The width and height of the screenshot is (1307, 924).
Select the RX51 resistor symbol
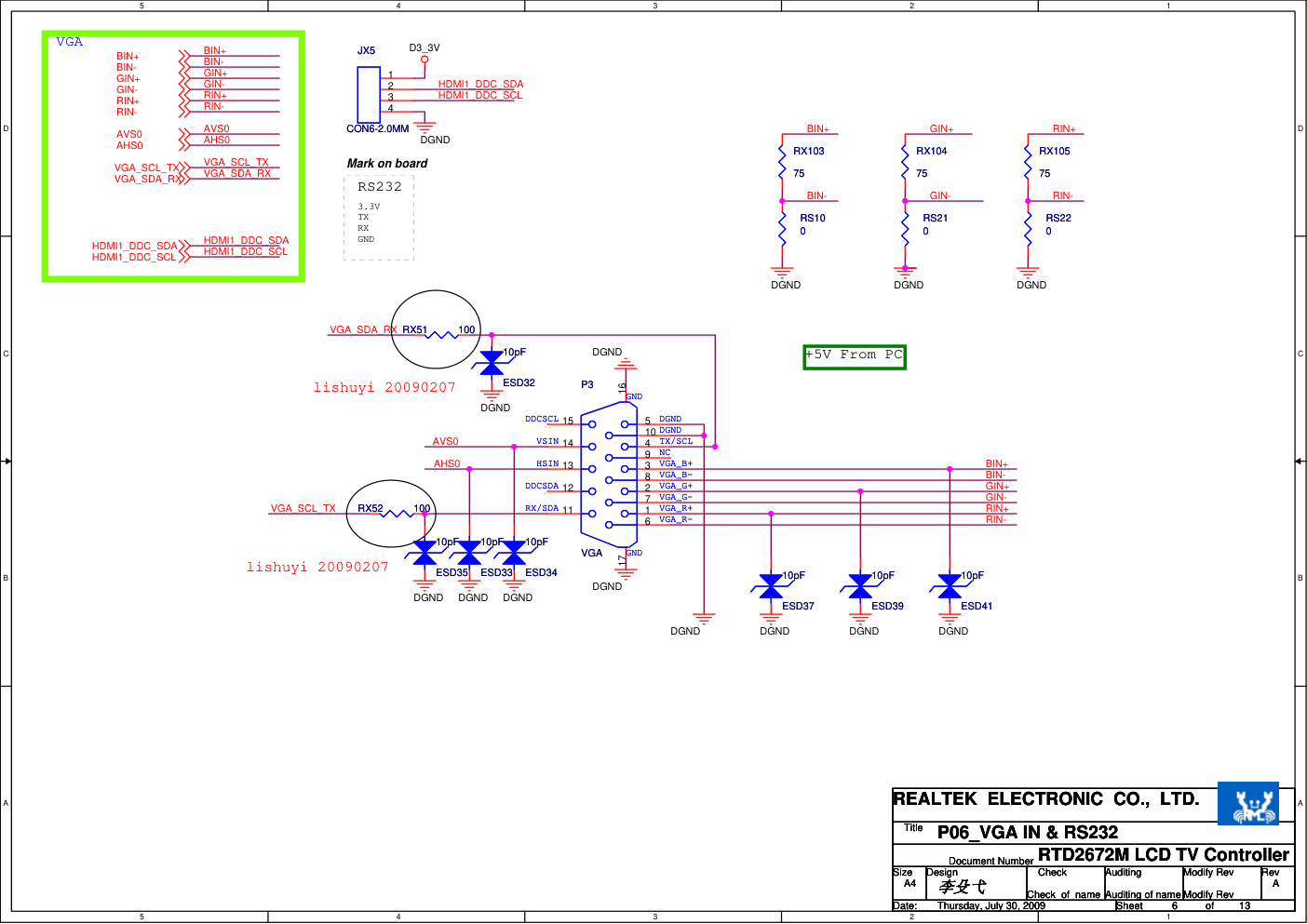coord(442,335)
